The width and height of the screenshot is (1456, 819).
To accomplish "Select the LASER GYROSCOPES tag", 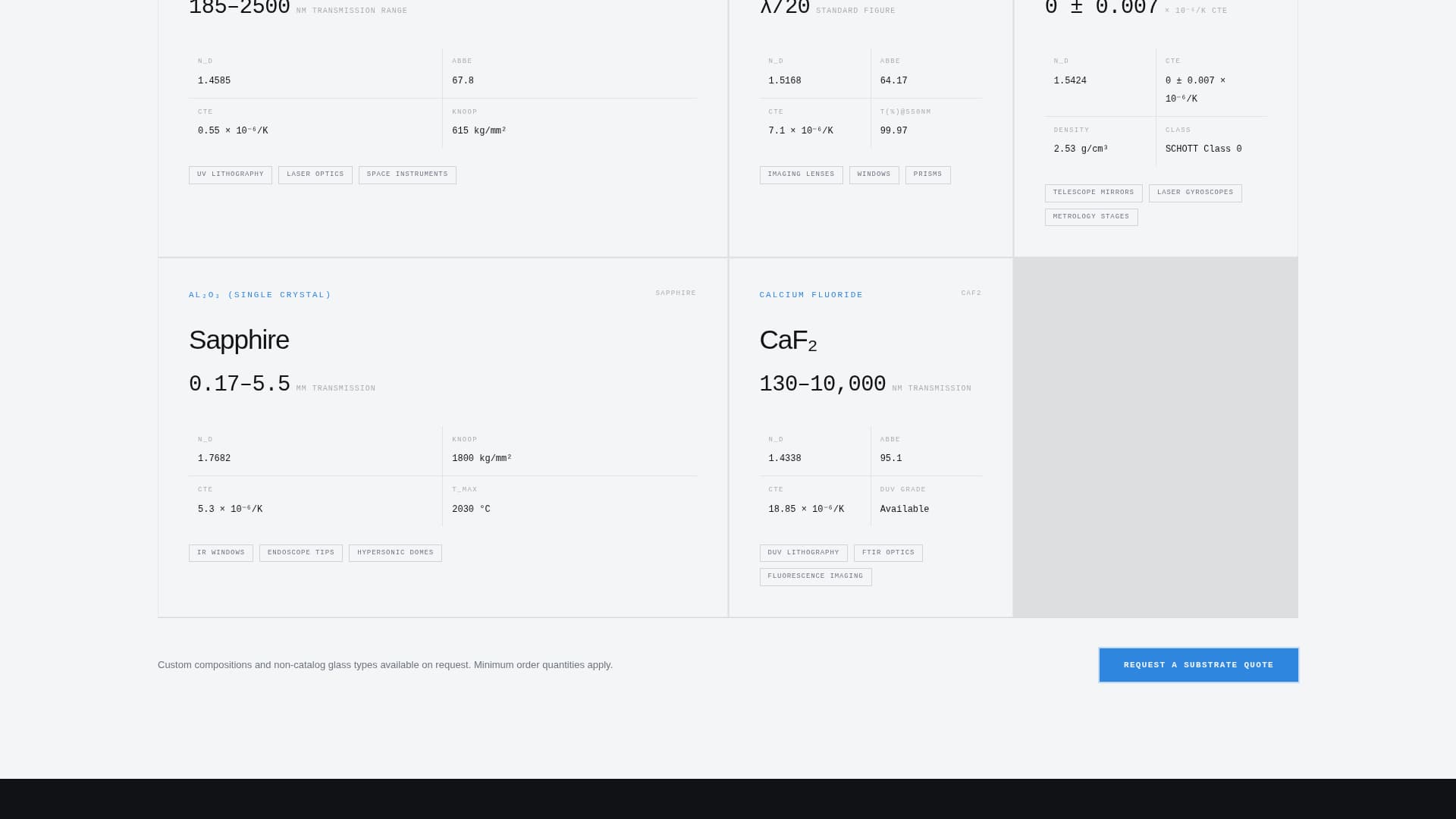I will tap(1194, 193).
